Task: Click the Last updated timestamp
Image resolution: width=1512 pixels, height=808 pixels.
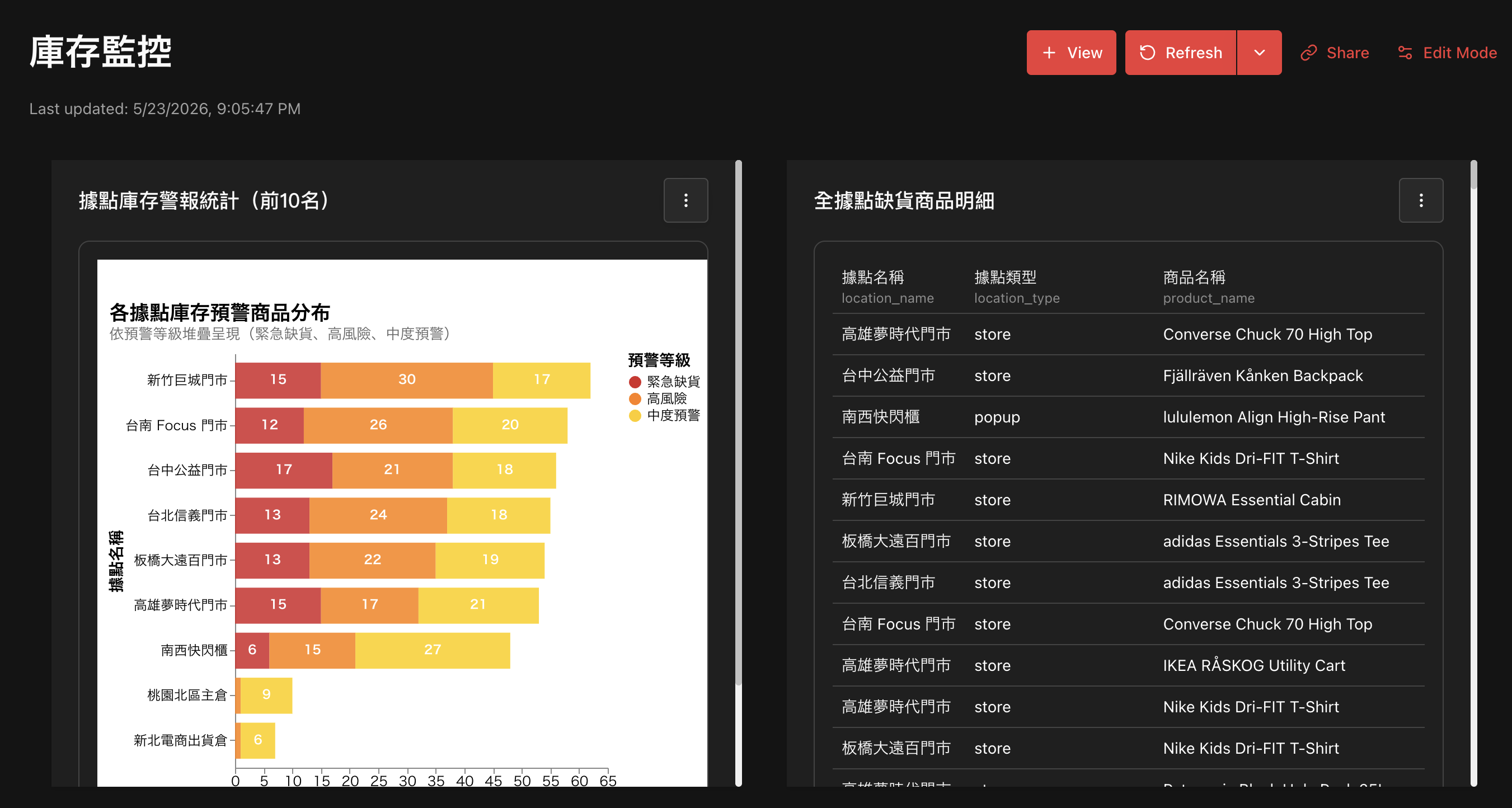Action: point(165,109)
